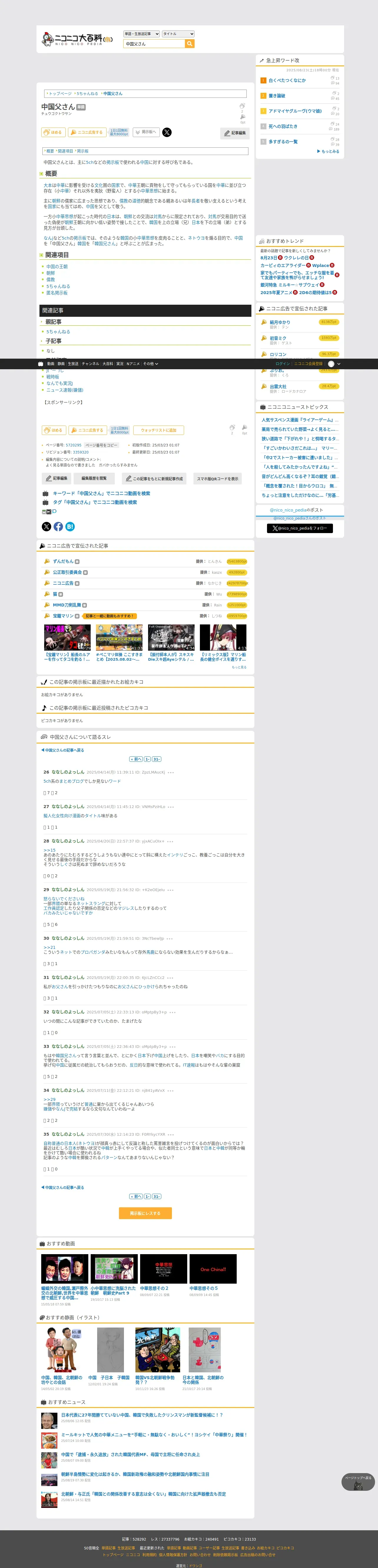This screenshot has width=378, height=1568.
Task: Share the article on X near the title
Action: point(167,132)
